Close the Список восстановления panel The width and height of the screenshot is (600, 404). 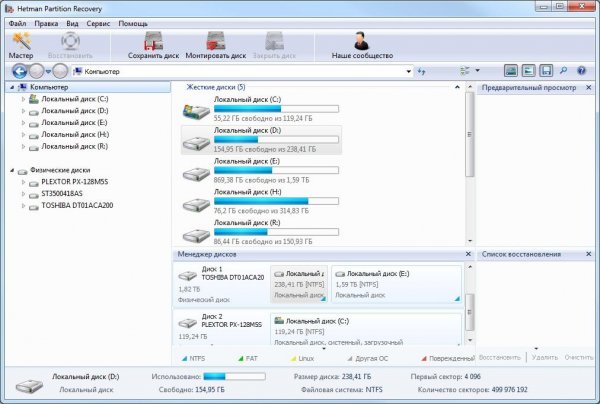click(x=589, y=254)
